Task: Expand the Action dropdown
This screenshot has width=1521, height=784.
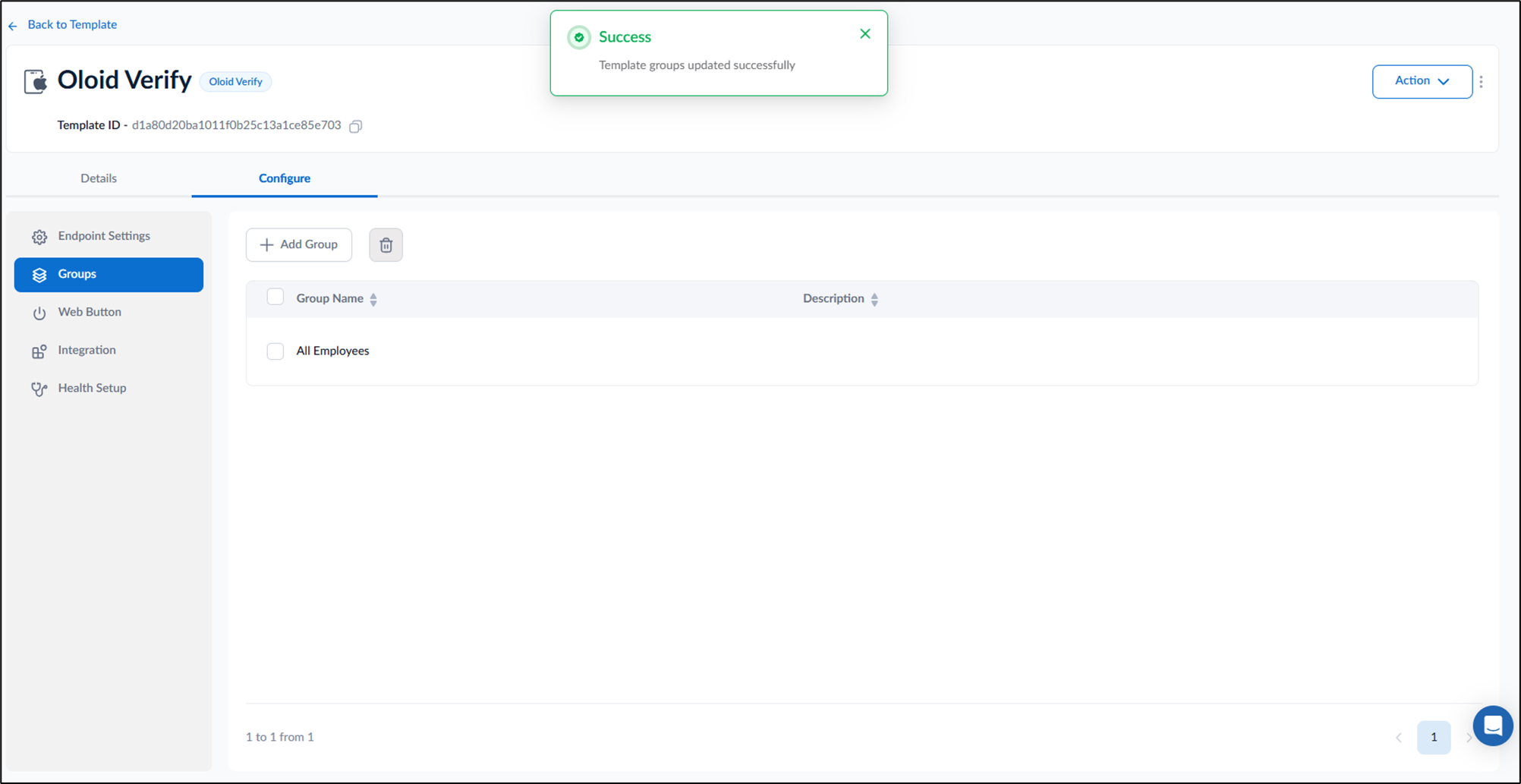Action: point(1422,82)
